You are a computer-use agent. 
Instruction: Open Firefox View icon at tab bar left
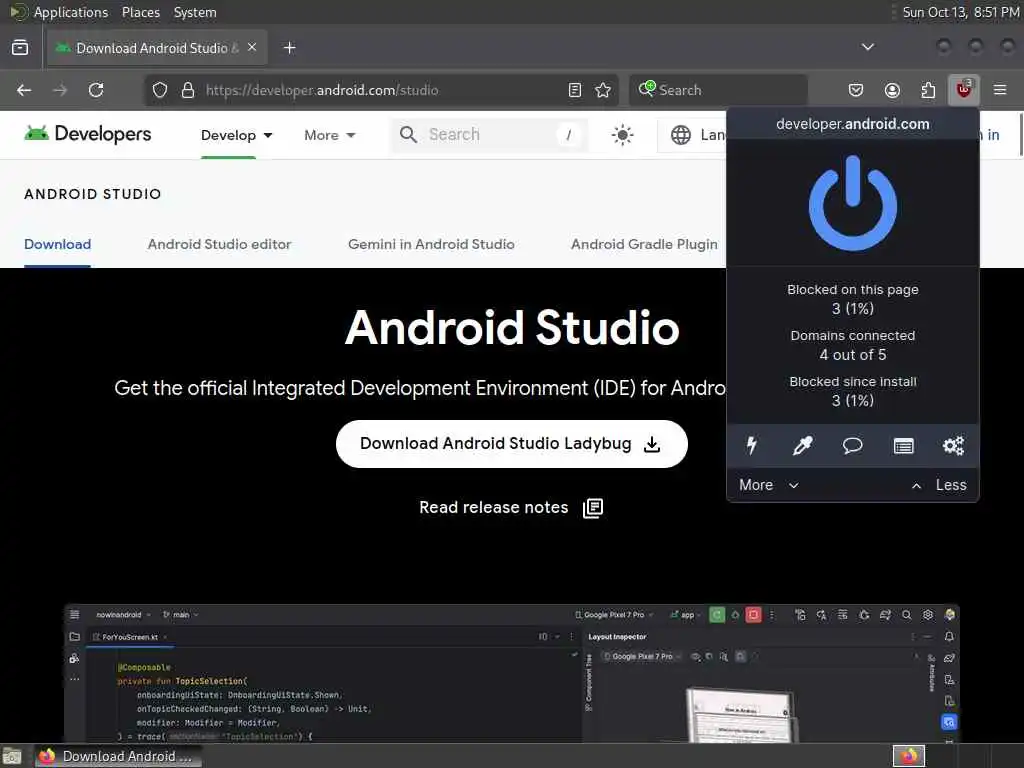[20, 47]
